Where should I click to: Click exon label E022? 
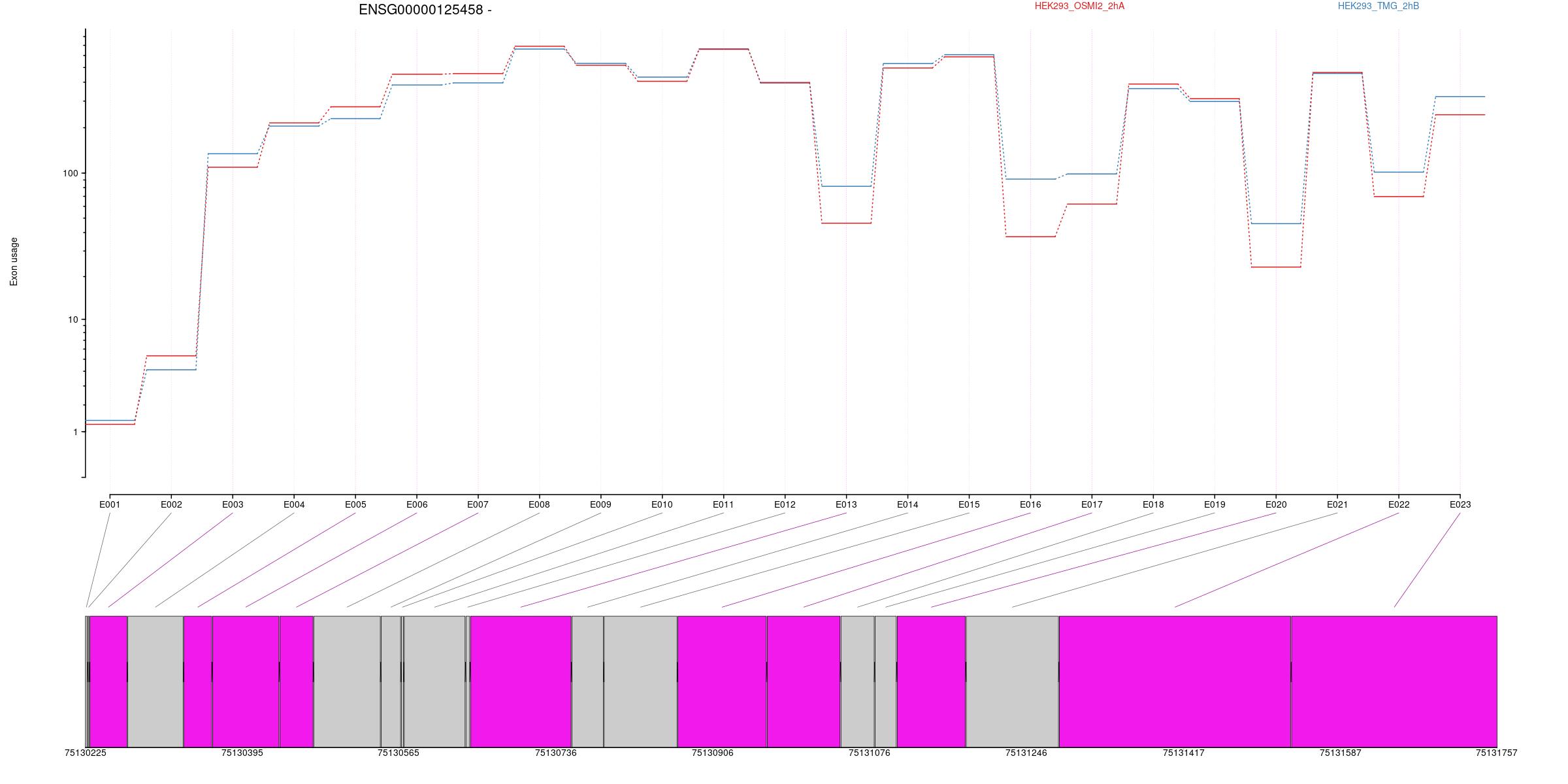pos(1399,504)
